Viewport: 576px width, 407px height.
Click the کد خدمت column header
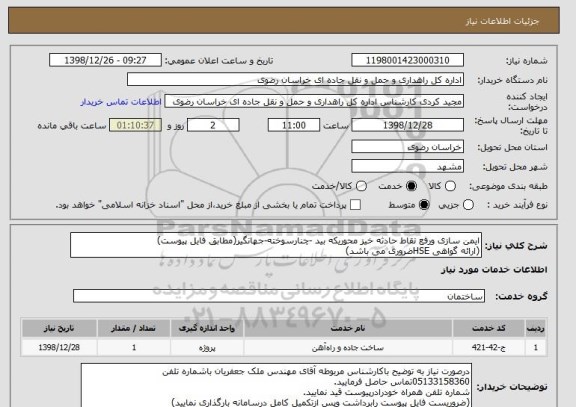point(489,328)
